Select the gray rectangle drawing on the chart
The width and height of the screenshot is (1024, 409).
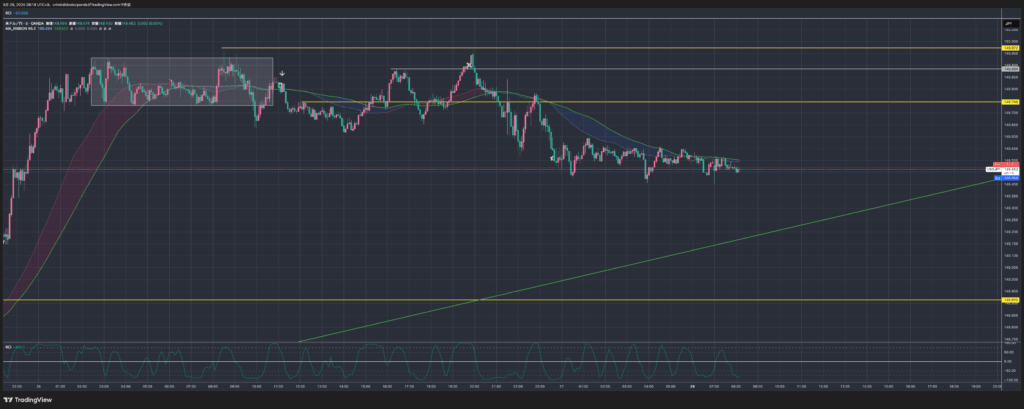[x=181, y=81]
